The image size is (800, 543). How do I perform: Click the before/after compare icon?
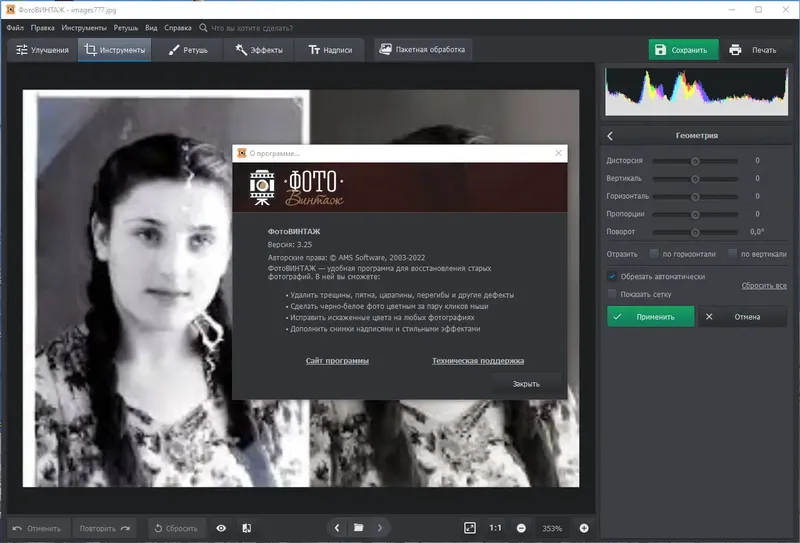tap(247, 528)
